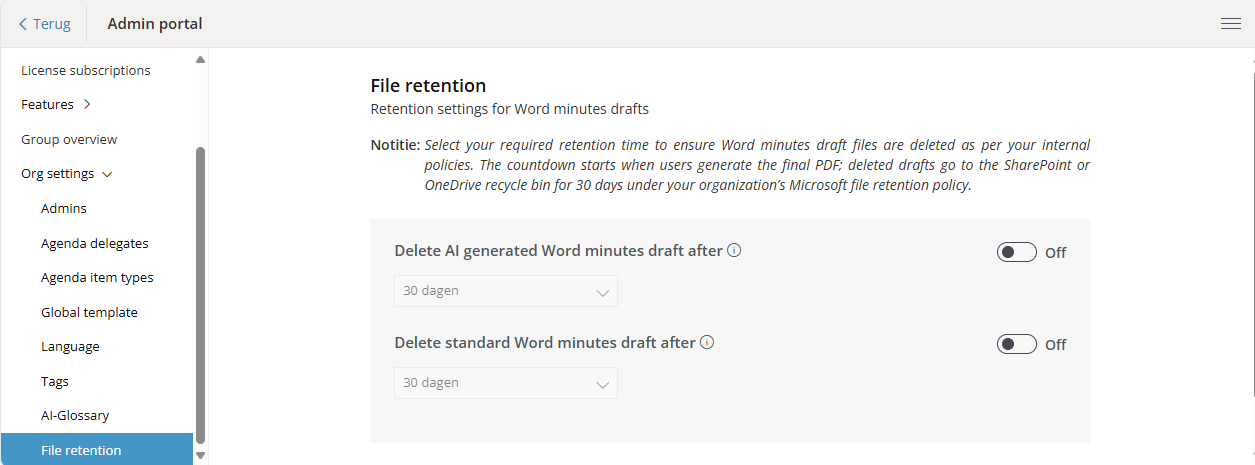
Task: Open the AI-Glossary page
Action: [x=75, y=415]
